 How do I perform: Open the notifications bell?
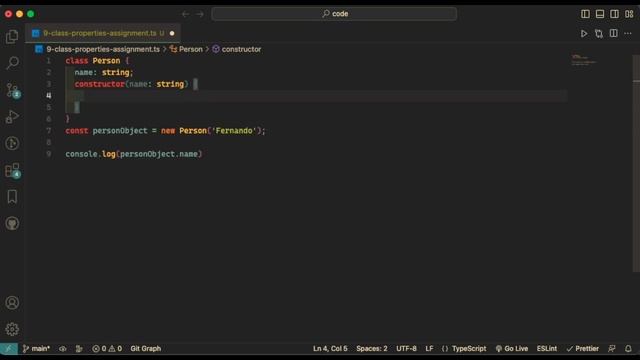(x=628, y=349)
